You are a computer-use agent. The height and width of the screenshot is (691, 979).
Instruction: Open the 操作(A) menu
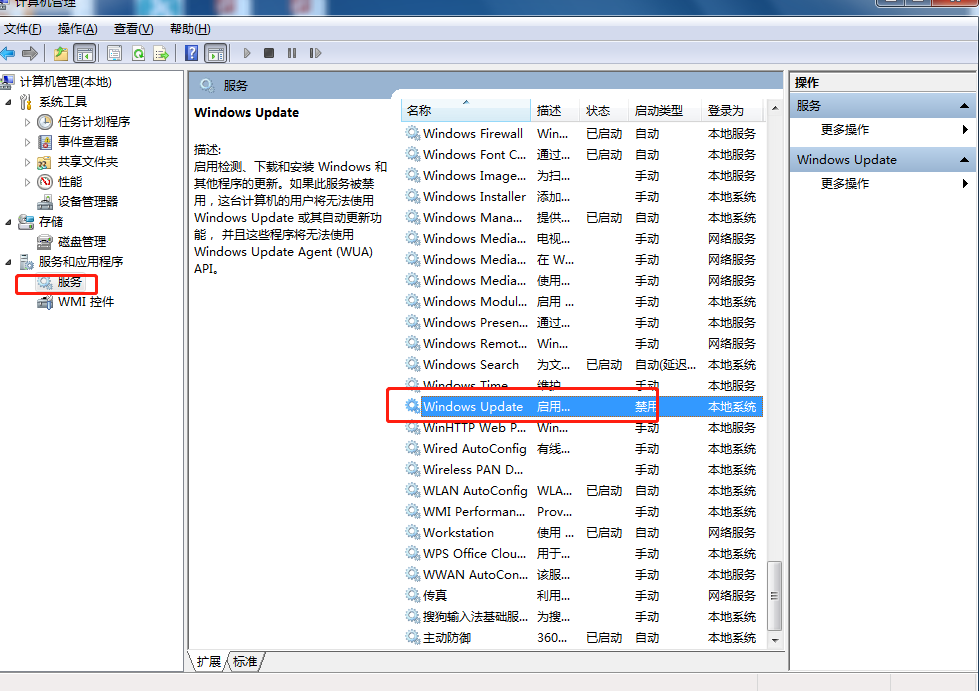77,29
